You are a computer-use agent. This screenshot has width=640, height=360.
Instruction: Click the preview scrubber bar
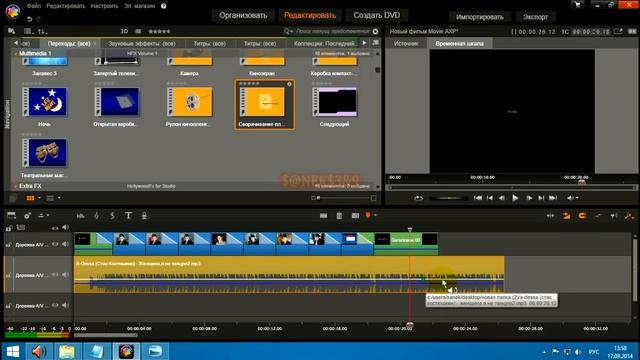[512, 187]
